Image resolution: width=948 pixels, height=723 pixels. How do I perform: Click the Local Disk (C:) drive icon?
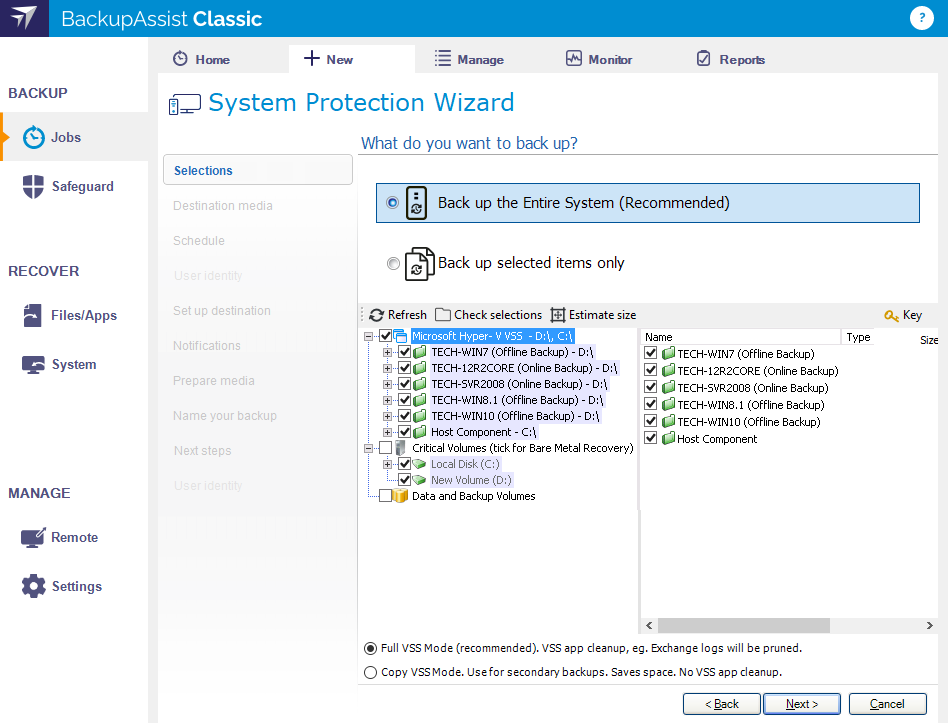(x=419, y=464)
